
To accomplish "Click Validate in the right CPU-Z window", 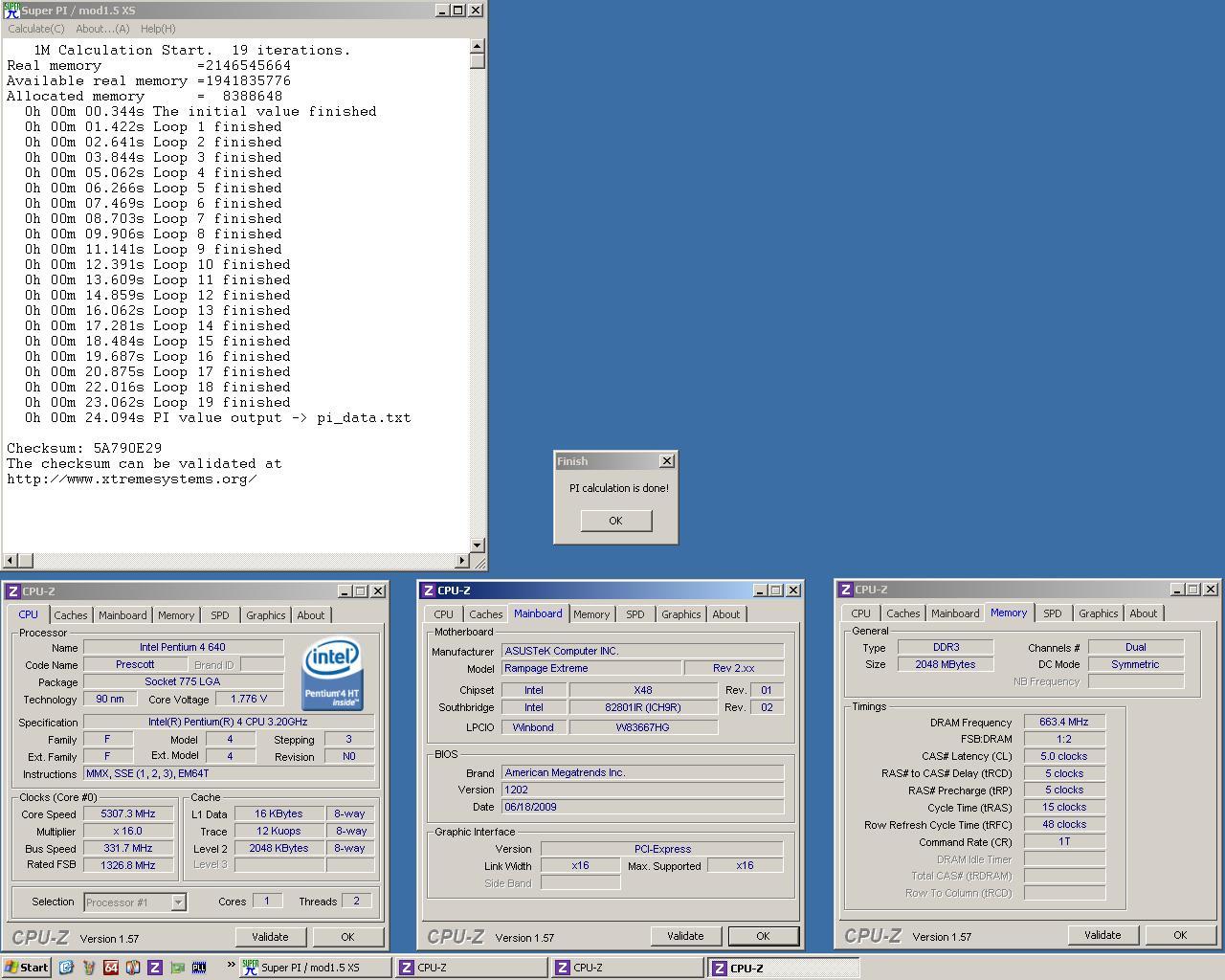I will pos(1102,935).
